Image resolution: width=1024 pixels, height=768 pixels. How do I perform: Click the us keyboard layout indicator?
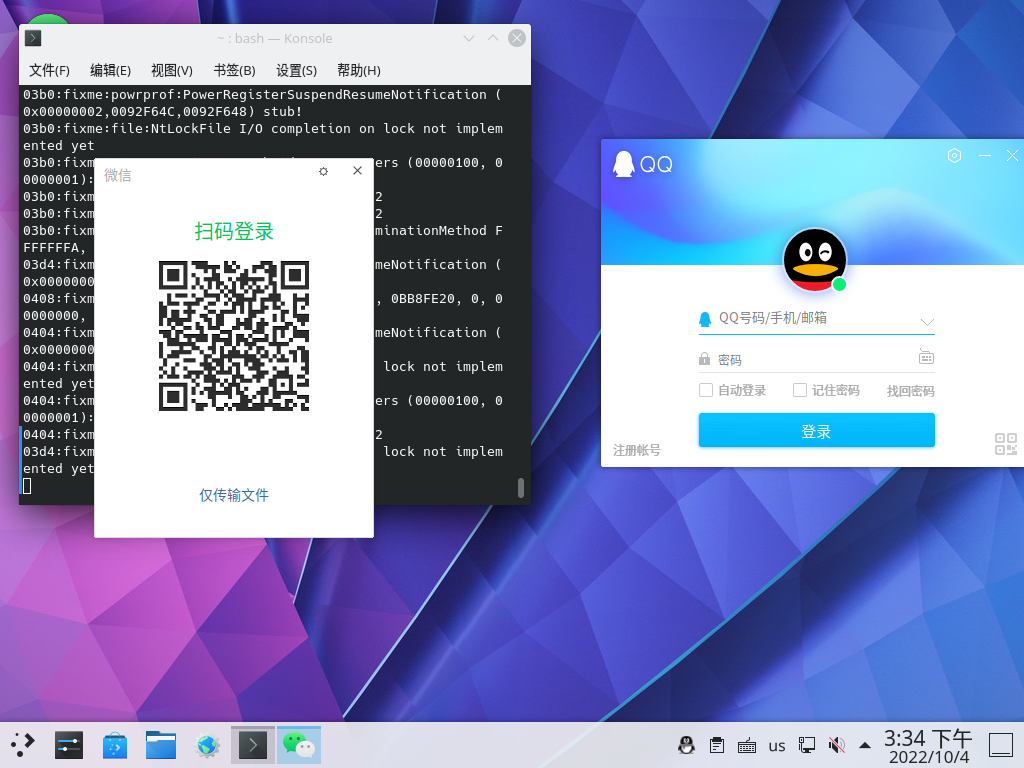[x=776, y=746]
